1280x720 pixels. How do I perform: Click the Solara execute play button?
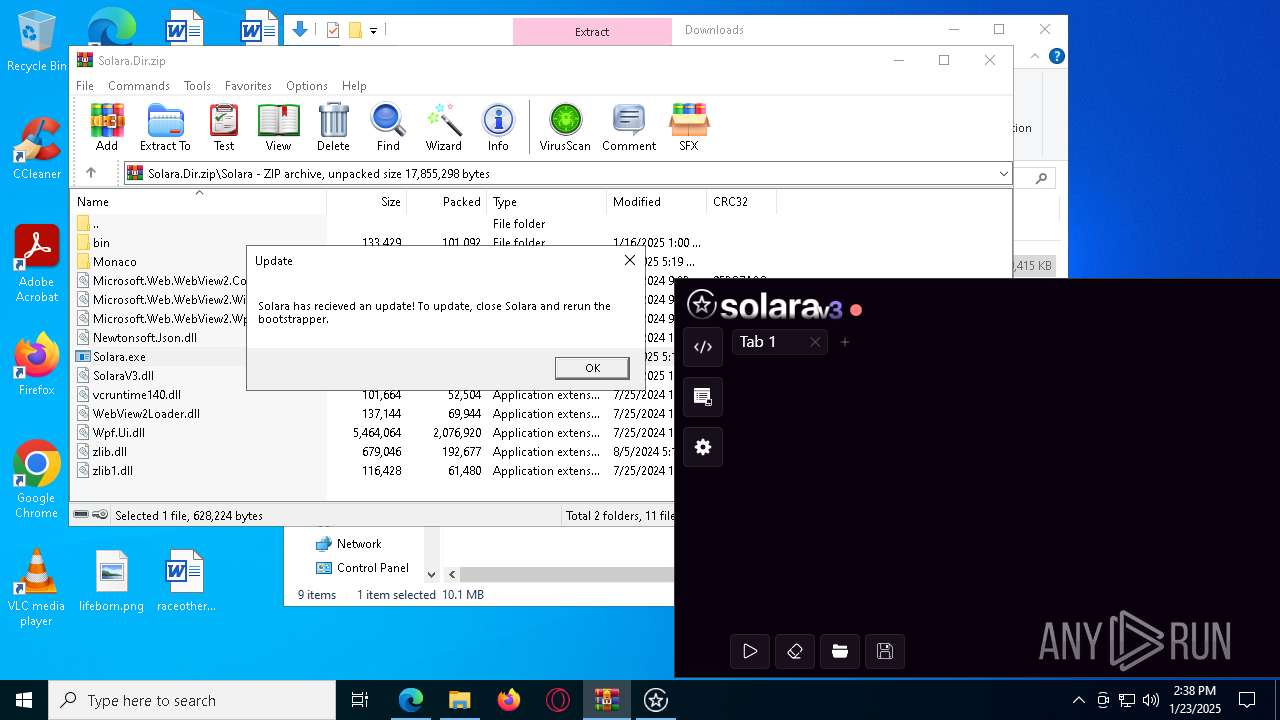point(750,651)
